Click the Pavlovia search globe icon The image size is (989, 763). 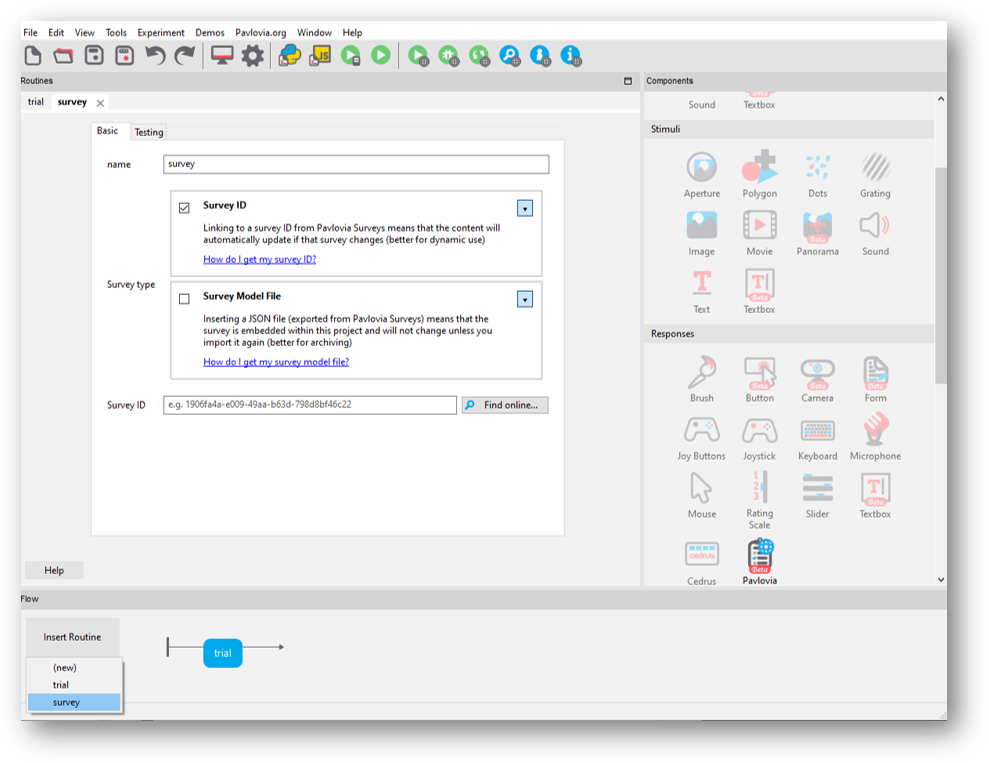pos(510,55)
